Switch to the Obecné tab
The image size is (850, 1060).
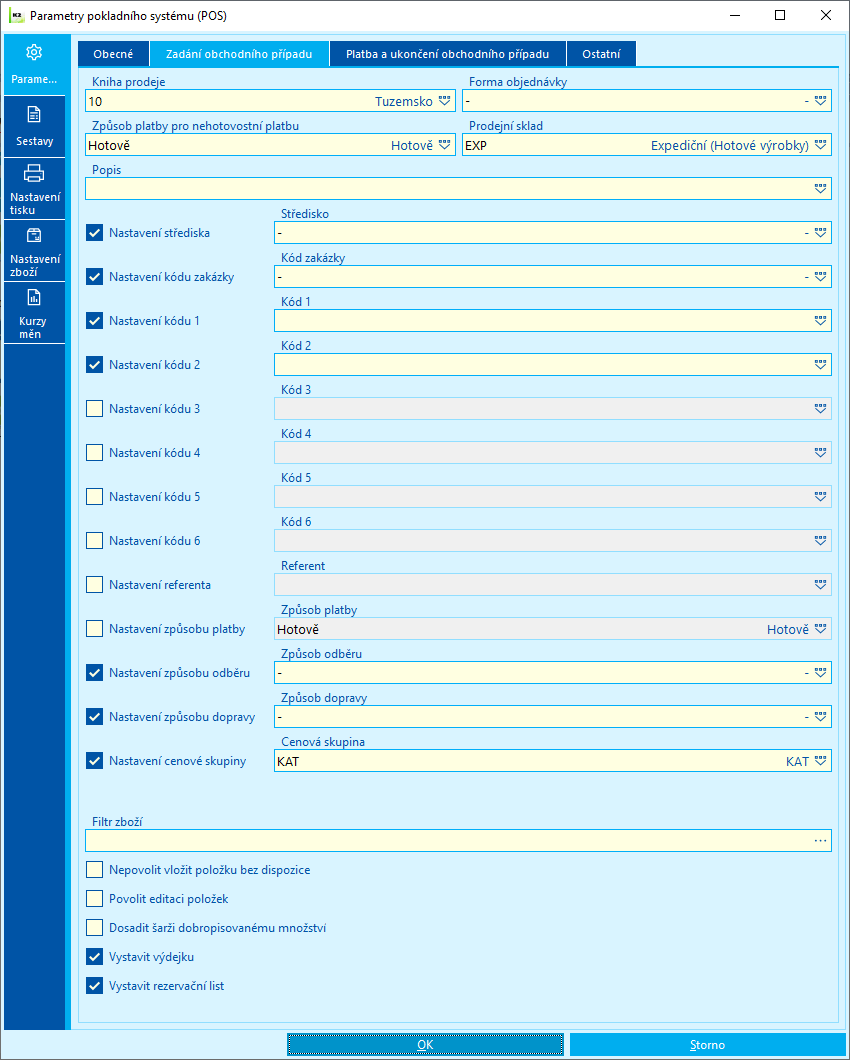113,54
